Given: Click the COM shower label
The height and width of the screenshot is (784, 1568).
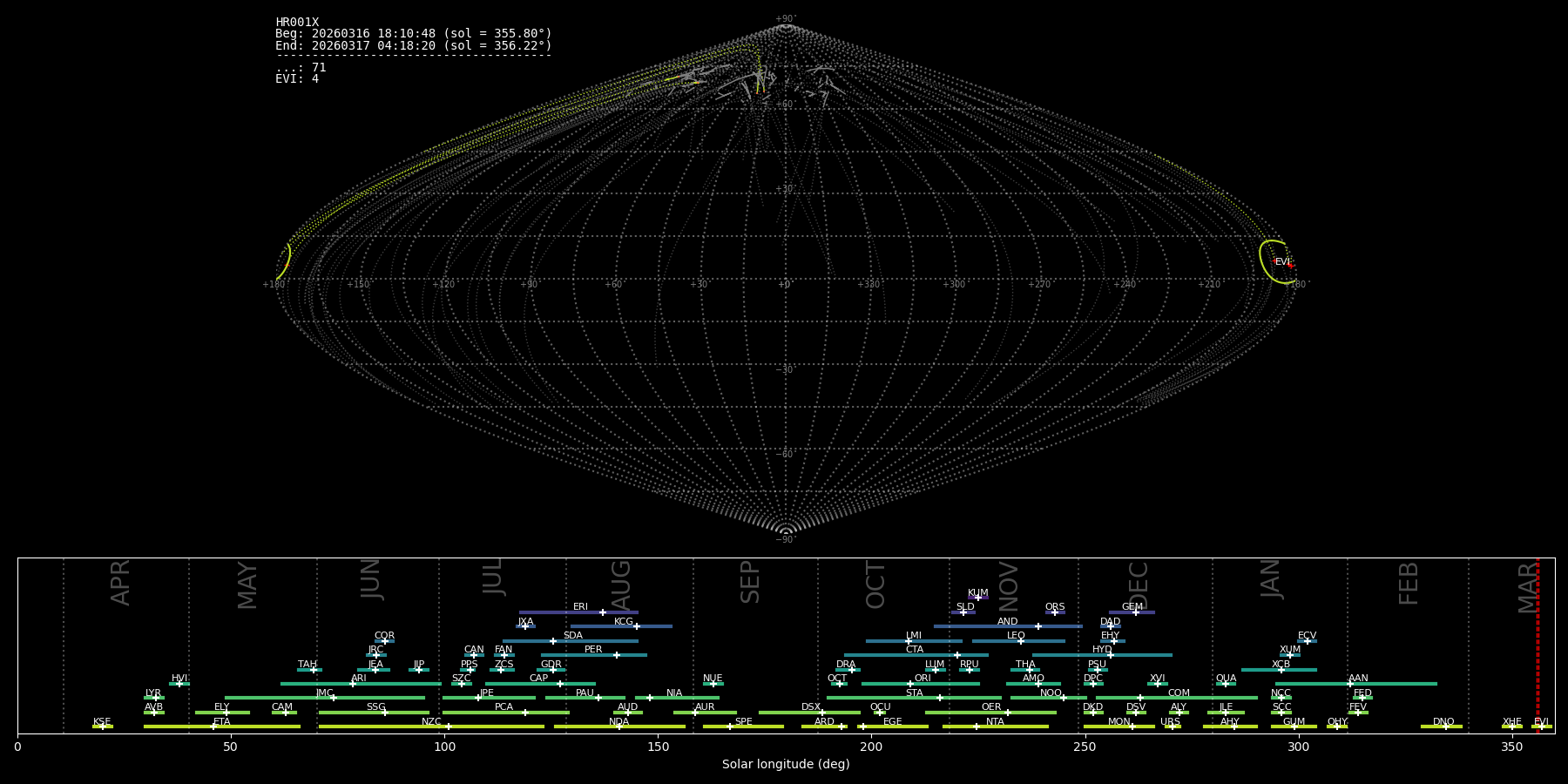Looking at the screenshot, I should [x=1179, y=693].
